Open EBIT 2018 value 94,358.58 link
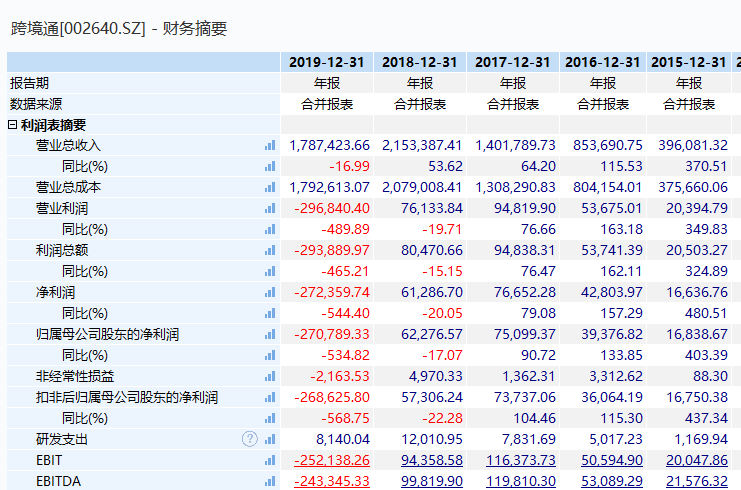Viewport: 741px width, 490px height. click(x=432, y=460)
